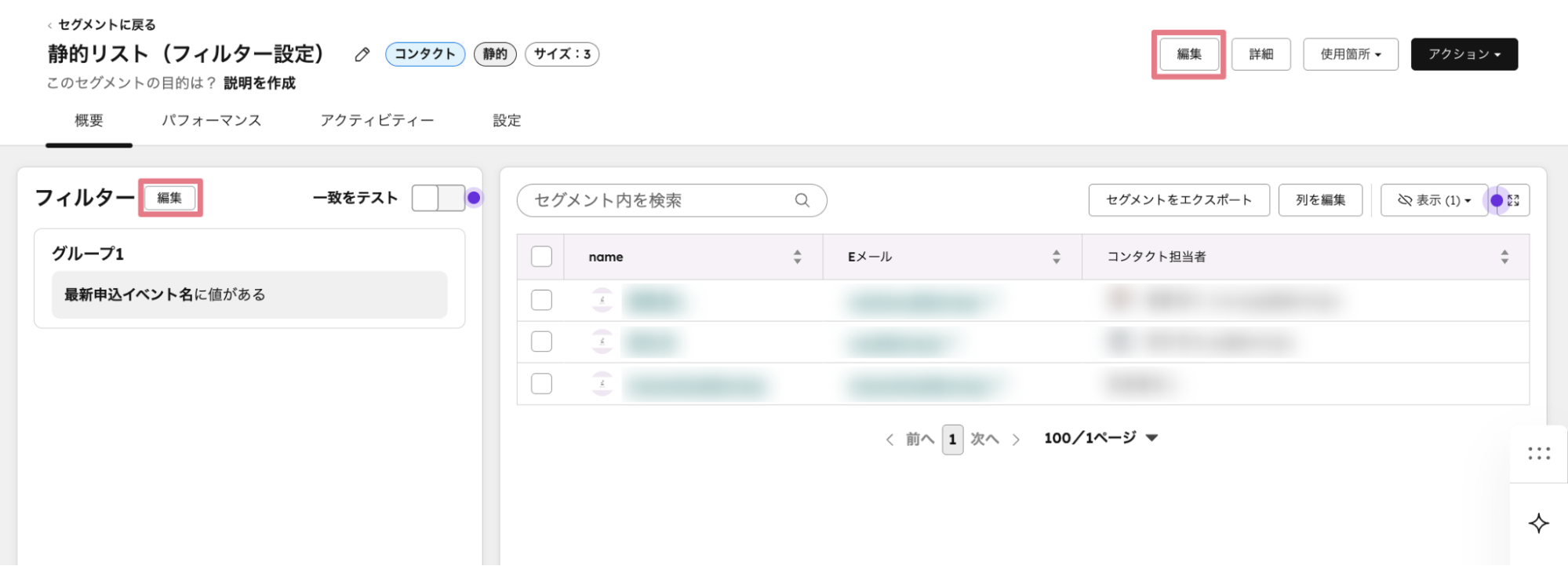Expand the 使用箇所 dropdown
1568x566 pixels.
tap(1350, 54)
